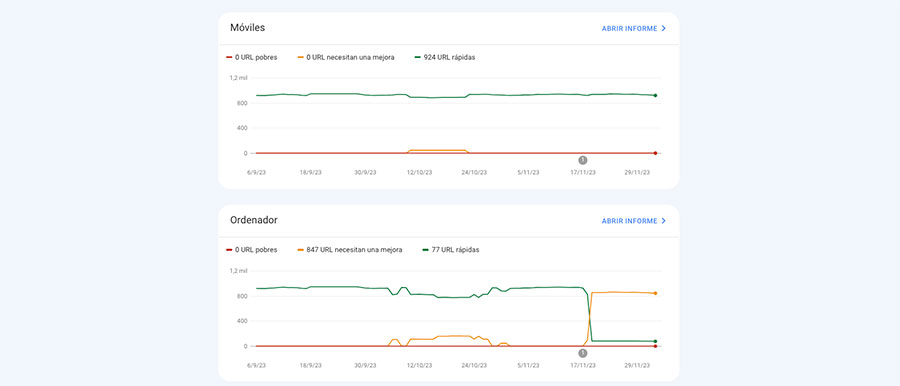Click the 12/10/23 date label in Móviles chart
The image size is (900, 386).
[x=420, y=172]
